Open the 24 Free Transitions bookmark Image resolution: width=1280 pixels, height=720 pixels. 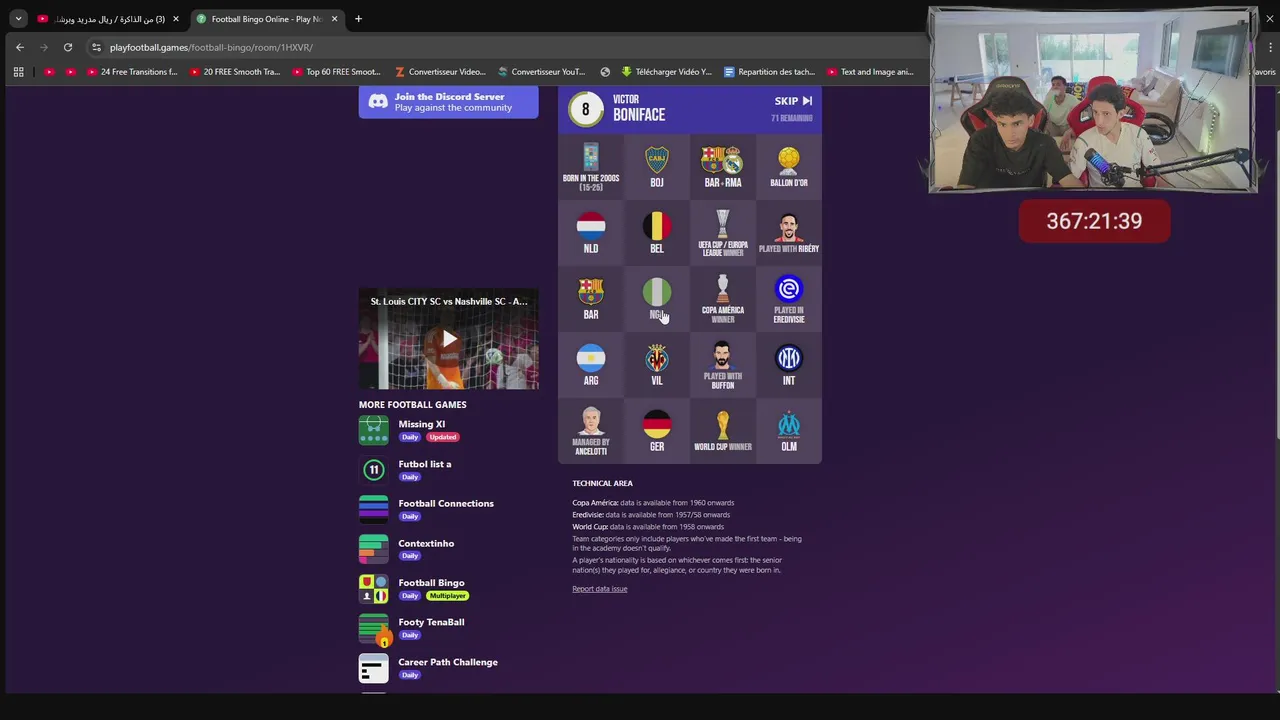pyautogui.click(x=132, y=72)
